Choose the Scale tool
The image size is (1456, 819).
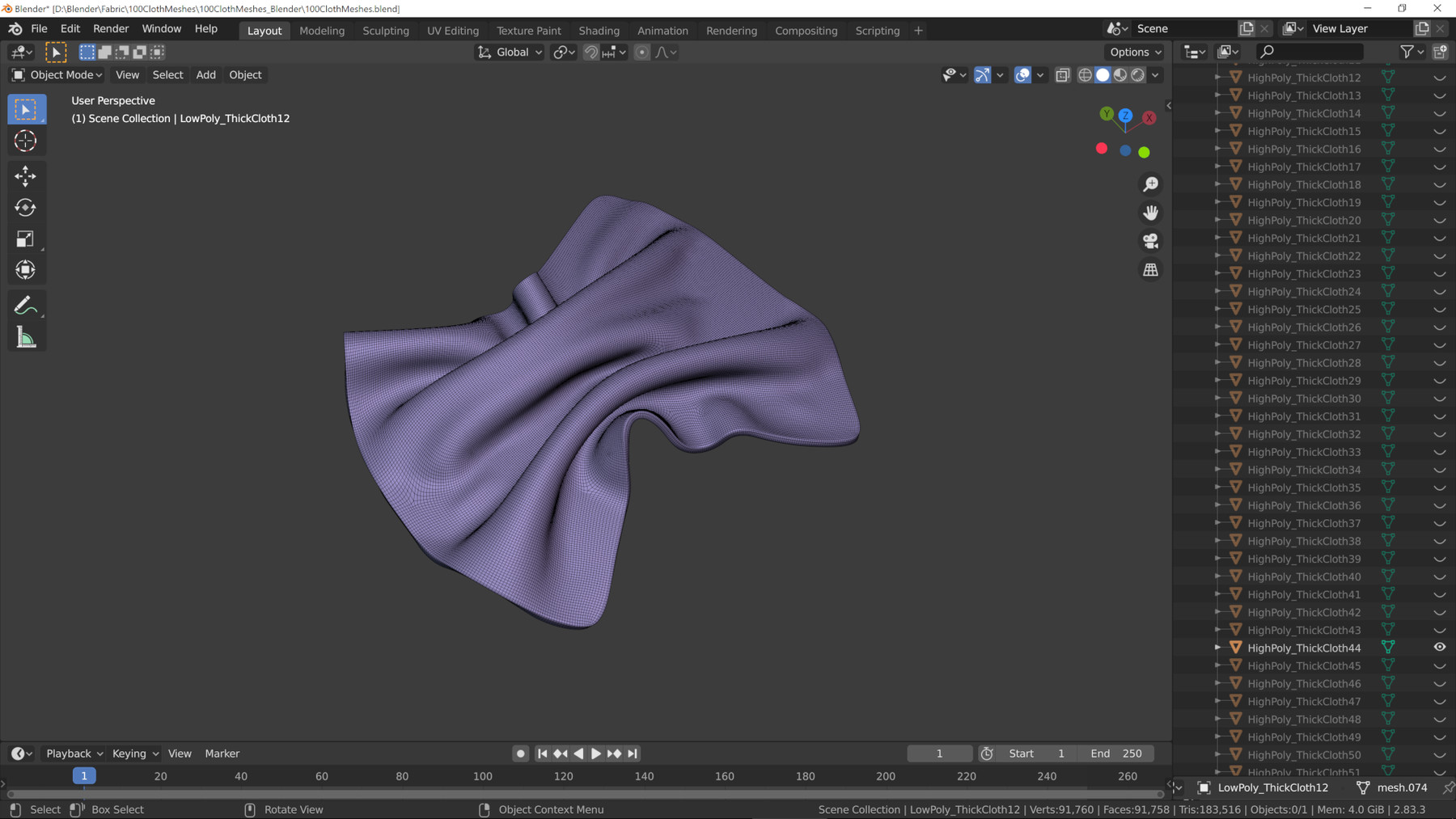coord(26,239)
